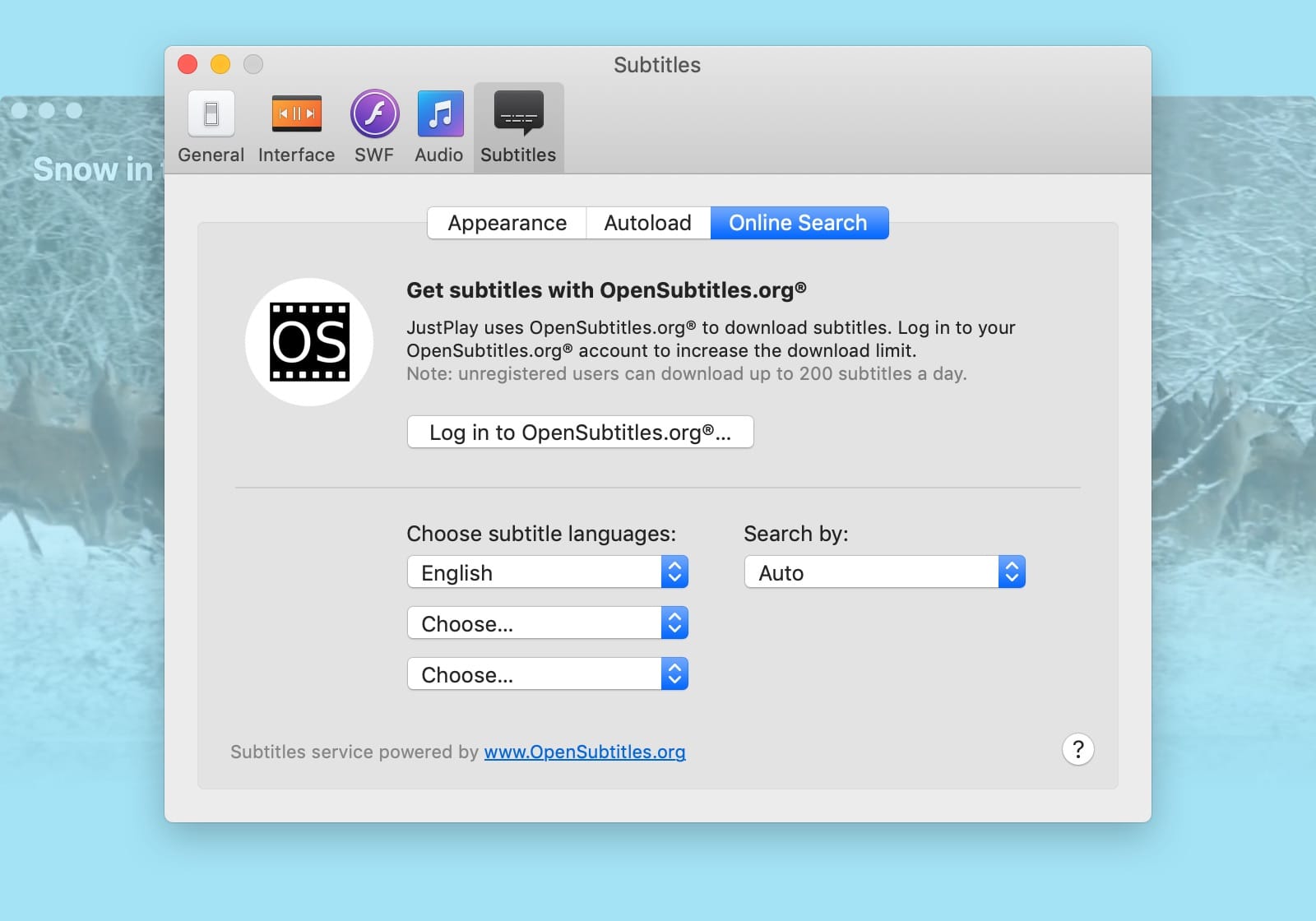
Task: Open help with the question mark button
Action: pos(1077,749)
